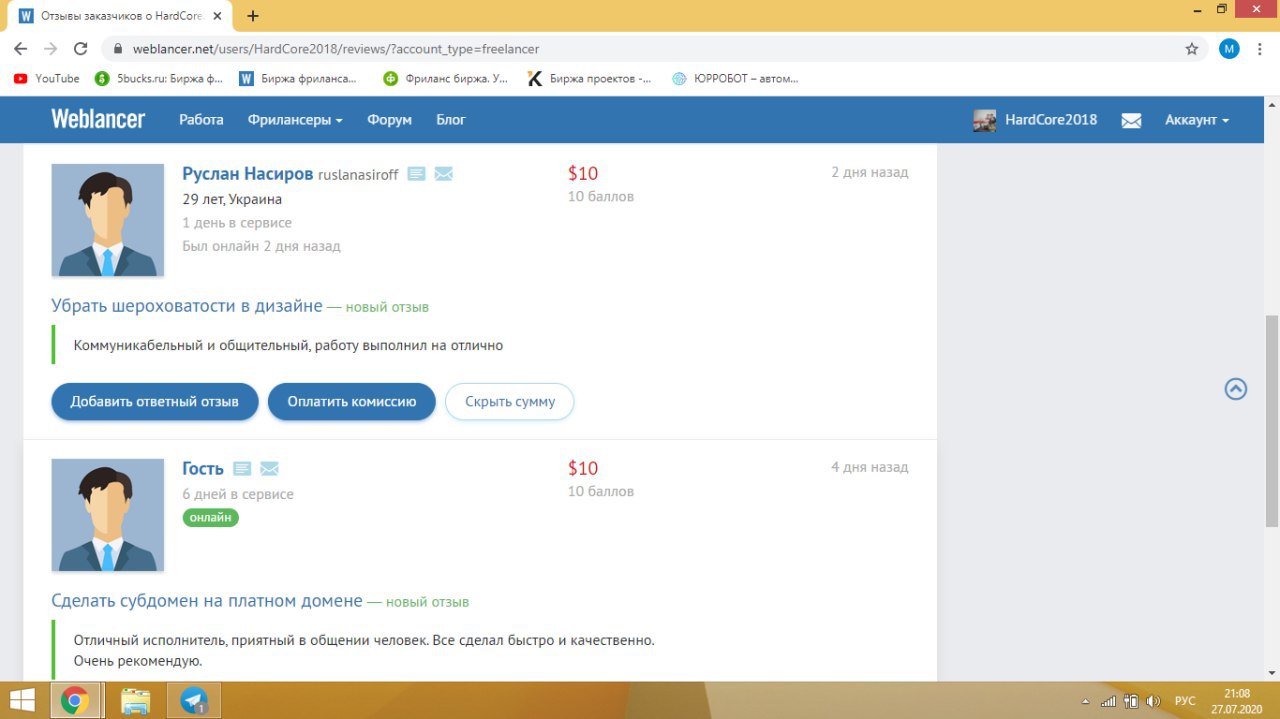The height and width of the screenshot is (719, 1280).
Task: Click the Скрыть сумму button
Action: pyautogui.click(x=510, y=401)
